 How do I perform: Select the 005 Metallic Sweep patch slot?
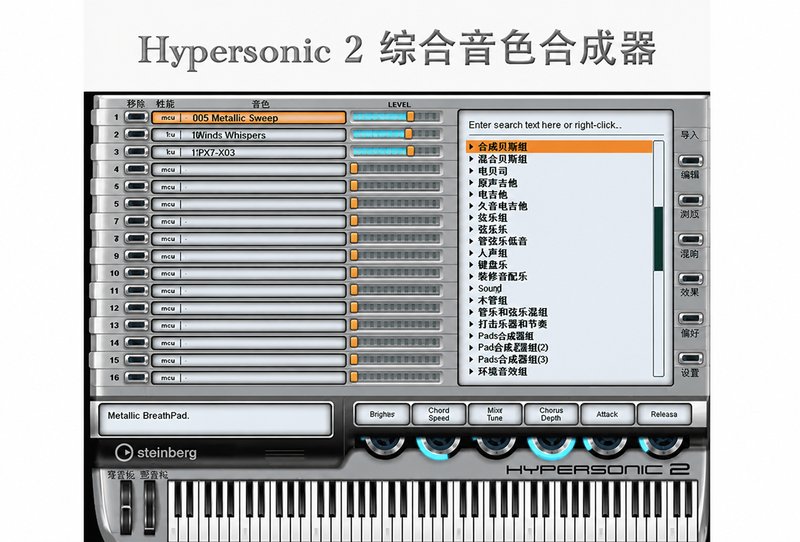(248, 118)
